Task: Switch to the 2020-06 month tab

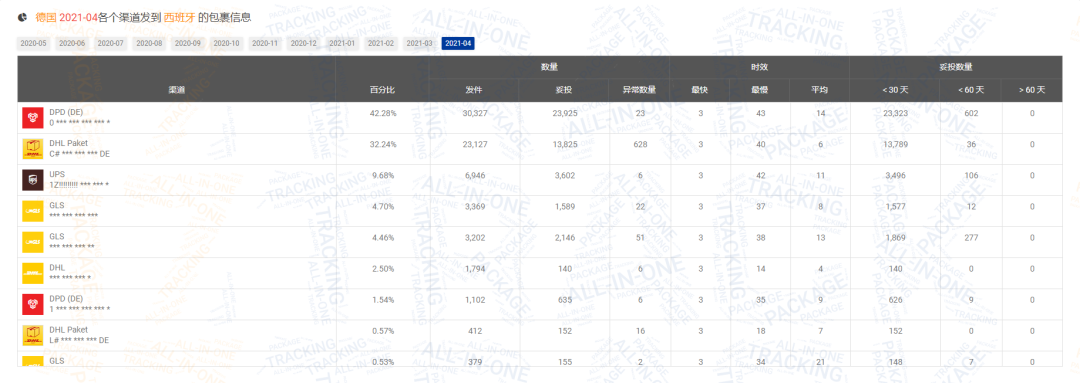Action: pyautogui.click(x=72, y=43)
